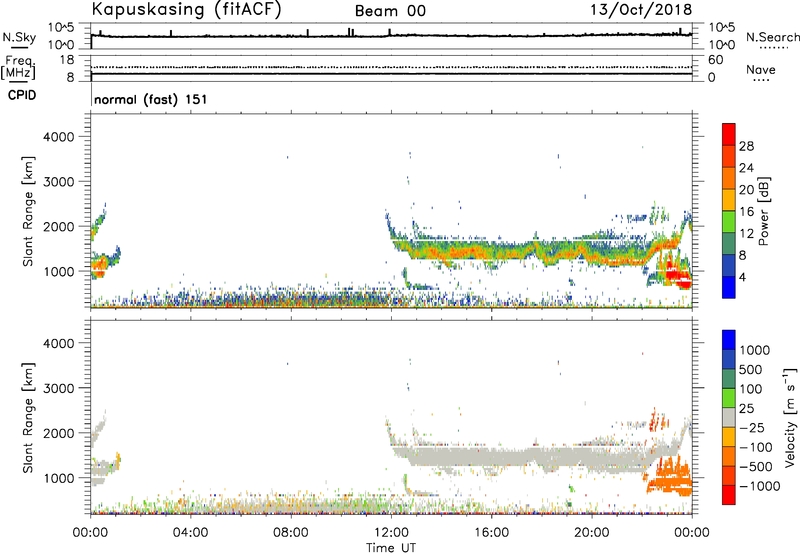Image resolution: width=800 pixels, height=554 pixels.
Task: Click the 04:00 time axis label
Action: pos(190,533)
